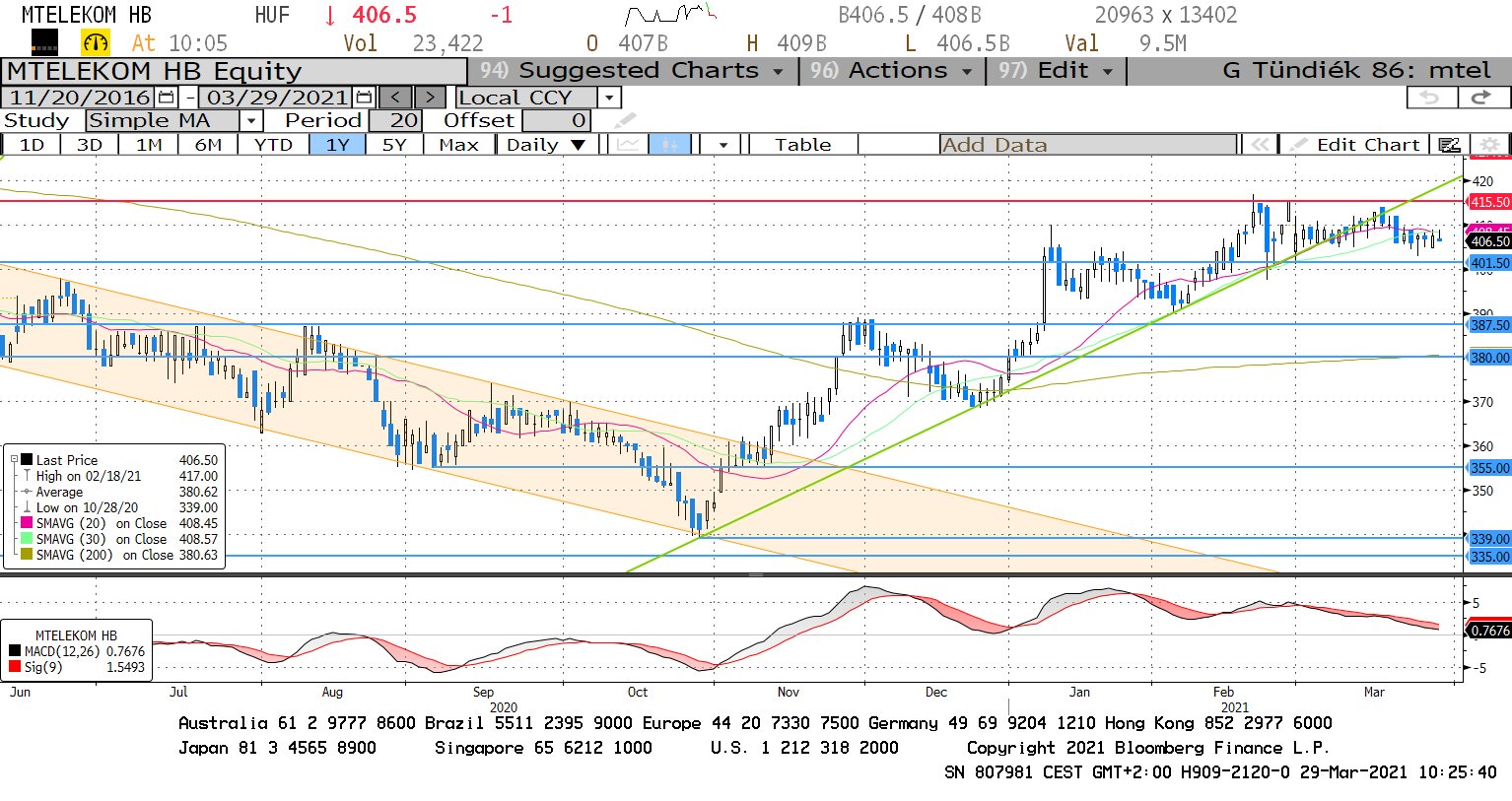The width and height of the screenshot is (1512, 801).
Task: Select the 3D range tab
Action: 90,145
